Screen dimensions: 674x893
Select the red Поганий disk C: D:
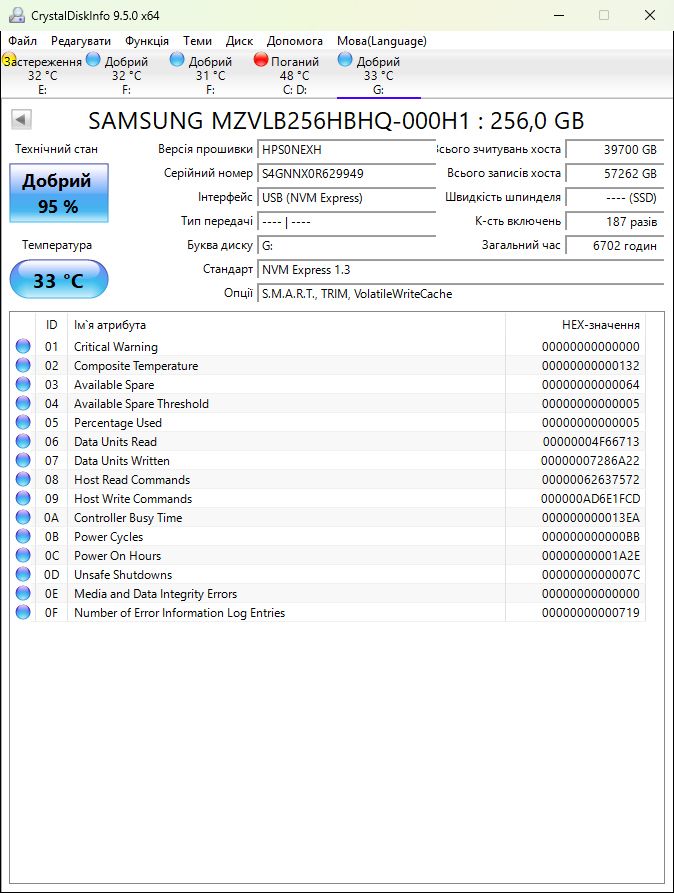(x=294, y=75)
